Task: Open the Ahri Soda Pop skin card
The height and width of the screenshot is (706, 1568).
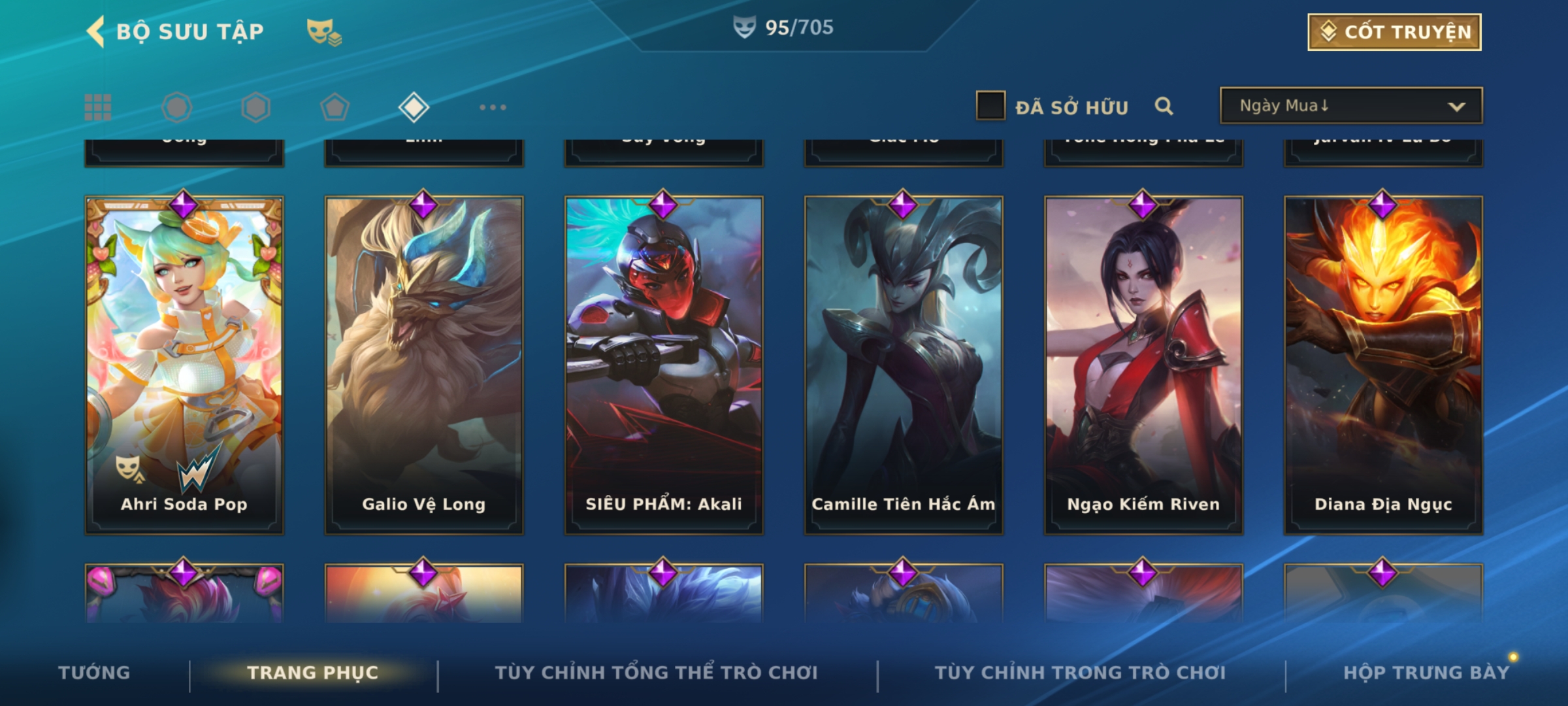Action: (x=184, y=365)
